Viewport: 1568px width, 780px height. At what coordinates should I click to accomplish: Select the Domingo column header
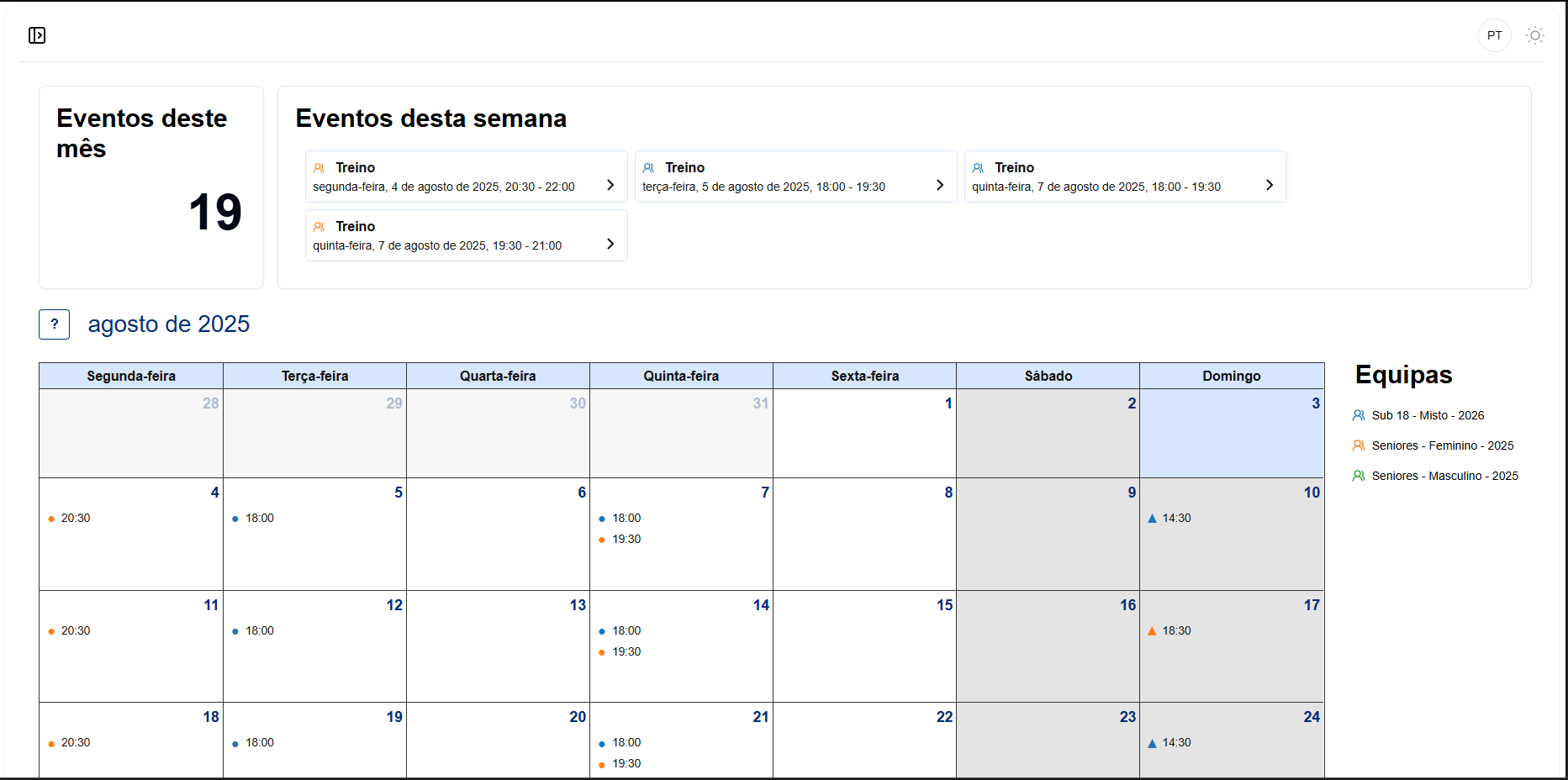coord(1231,376)
